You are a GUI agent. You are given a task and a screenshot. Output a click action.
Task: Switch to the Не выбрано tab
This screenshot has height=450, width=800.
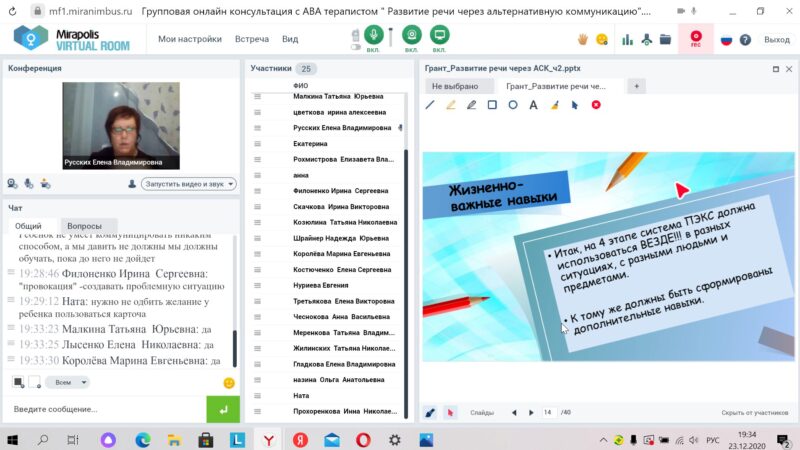tap(455, 86)
